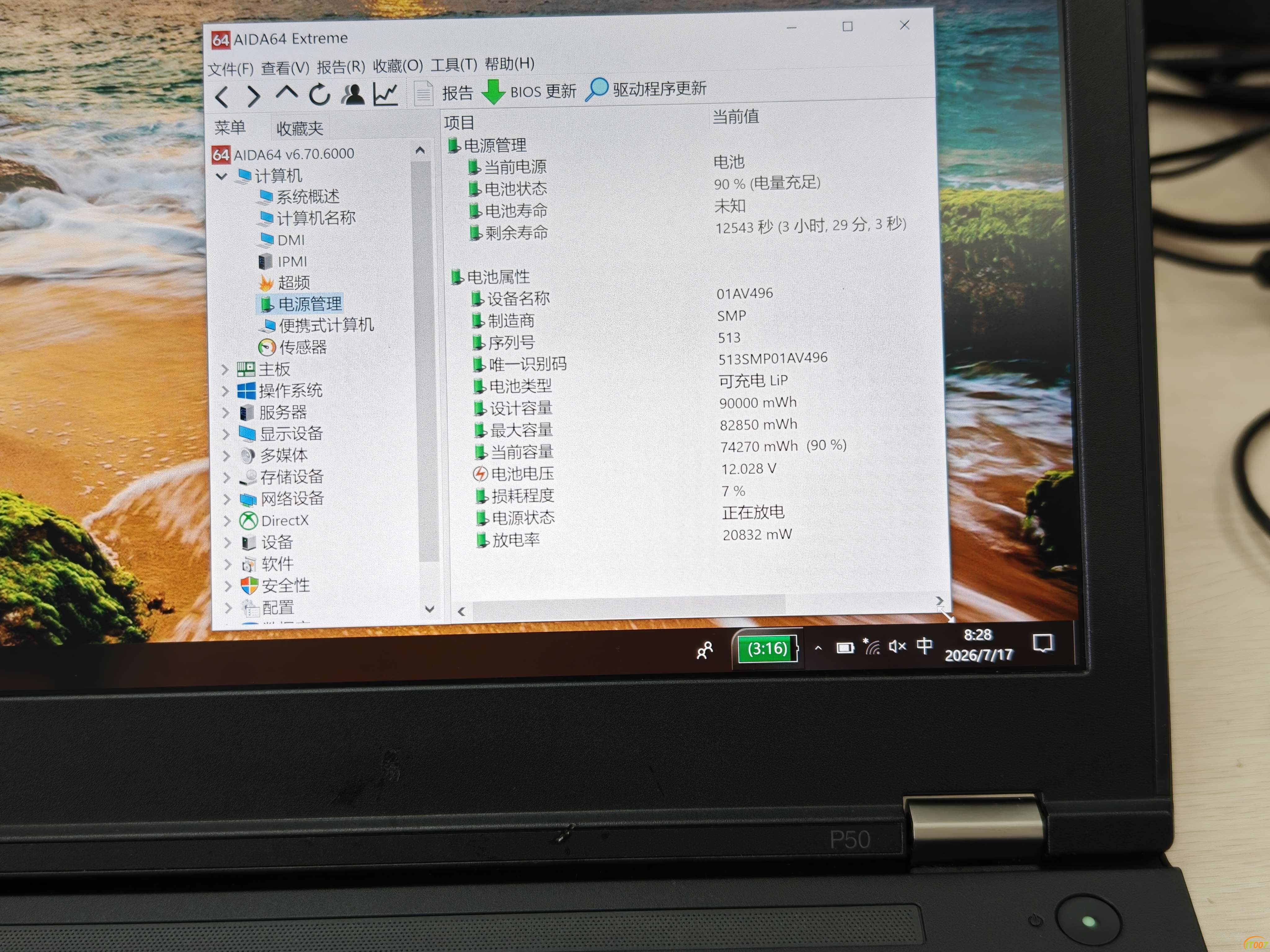Click the 驱动程序更新 magnifier icon

pyautogui.click(x=597, y=90)
